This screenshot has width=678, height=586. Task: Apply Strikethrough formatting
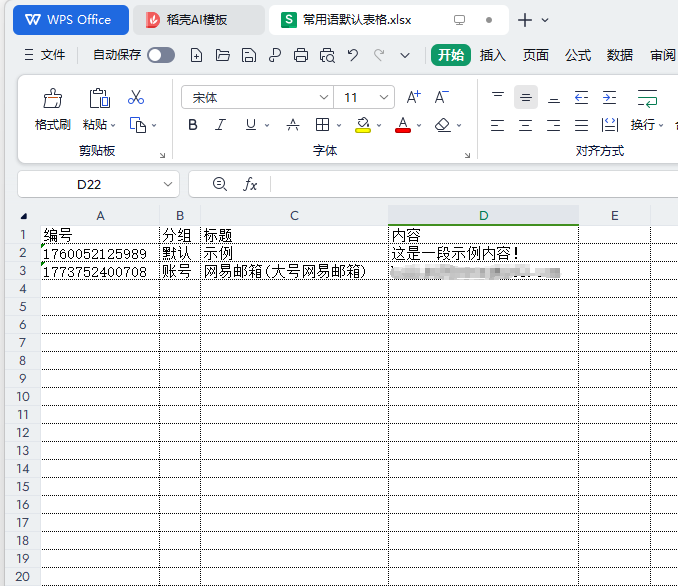(293, 125)
